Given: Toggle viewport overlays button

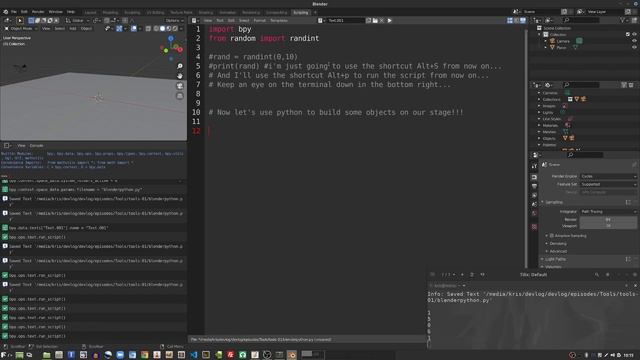Looking at the screenshot, I should [134, 29].
